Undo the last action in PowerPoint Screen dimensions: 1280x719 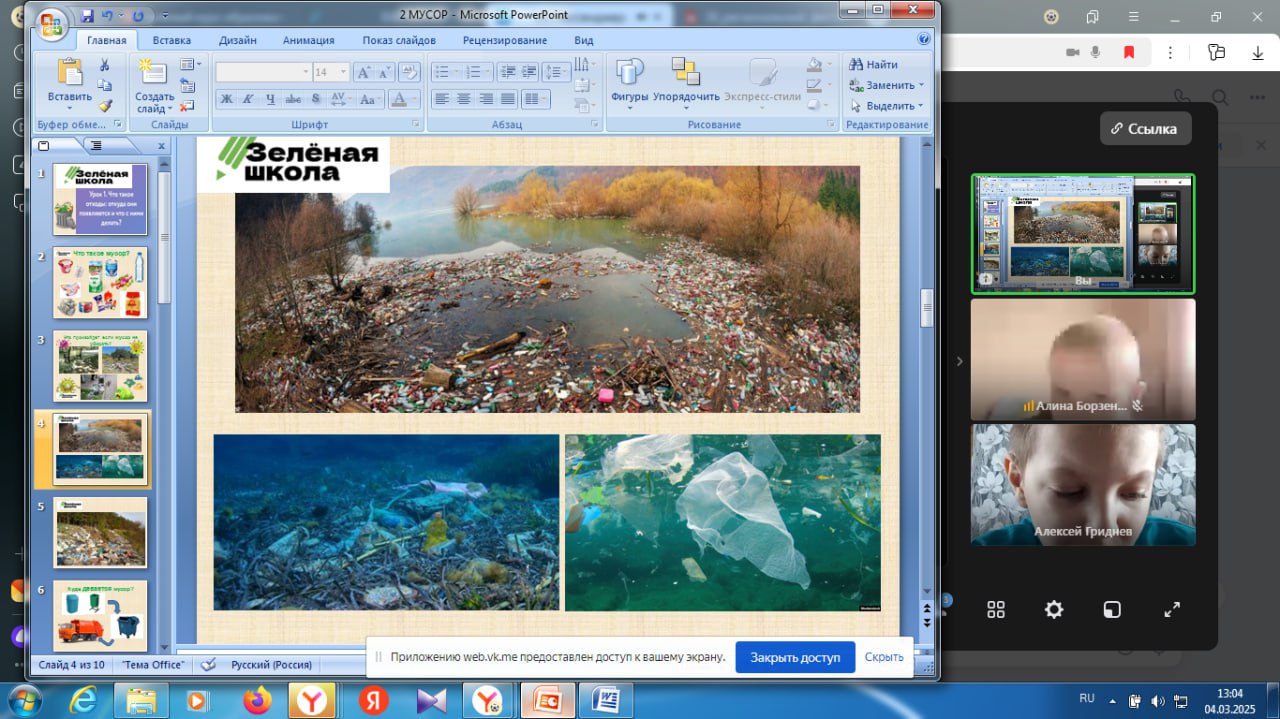108,17
